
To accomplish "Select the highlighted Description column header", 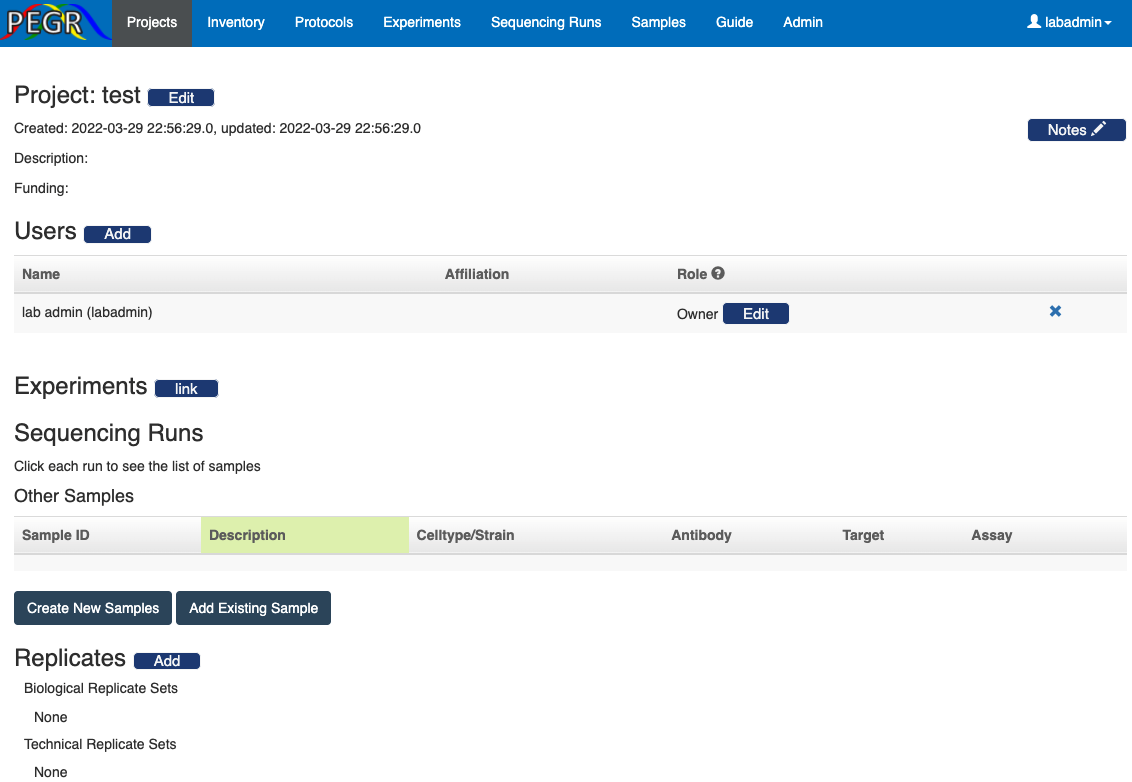I will coord(305,535).
